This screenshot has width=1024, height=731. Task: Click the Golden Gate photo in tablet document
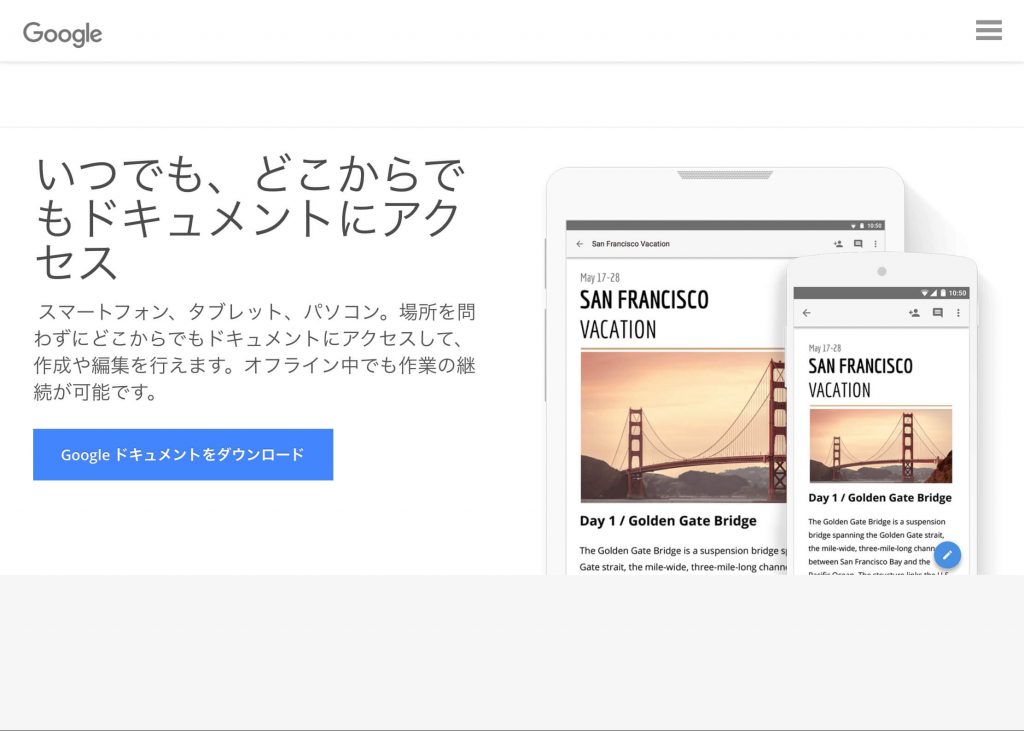[683, 427]
